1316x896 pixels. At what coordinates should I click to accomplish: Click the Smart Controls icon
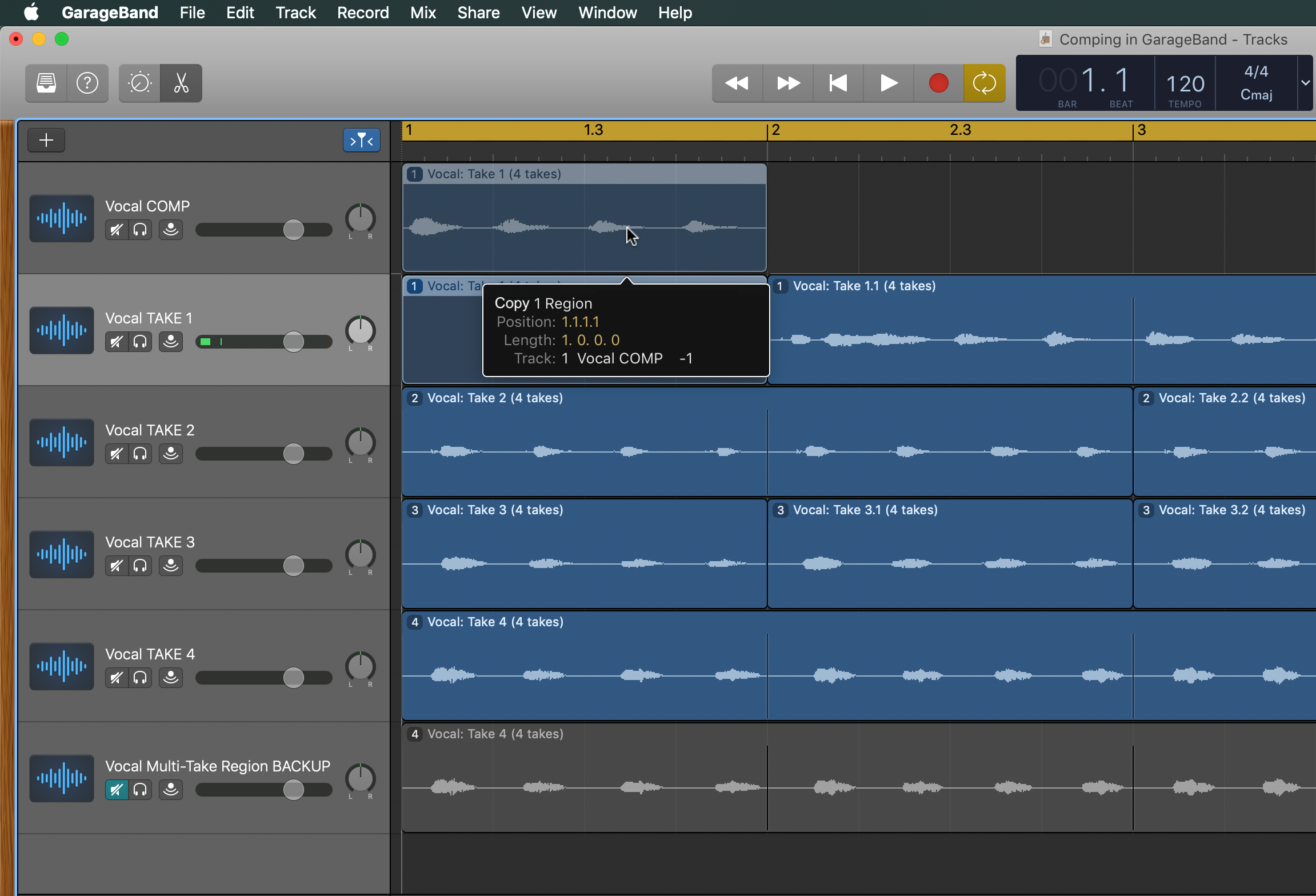[x=140, y=82]
